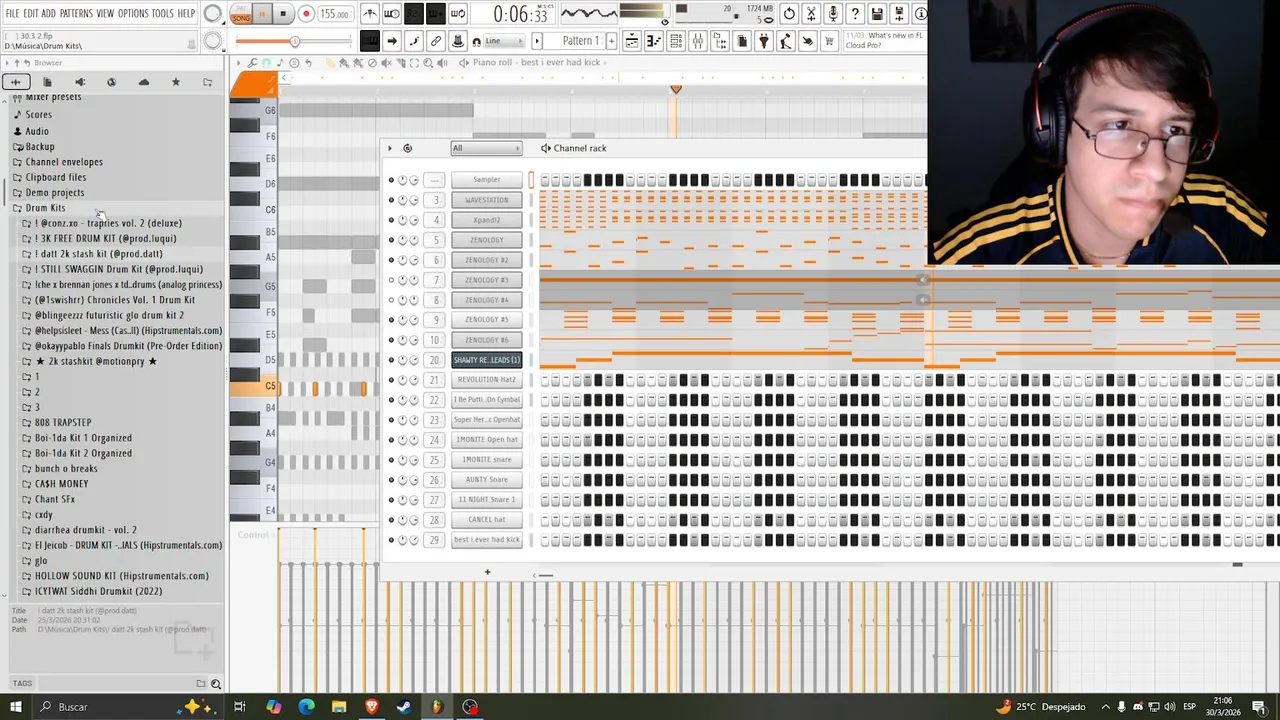The image size is (1280, 720).
Task: Open the 'Line' snap selector dropdown
Action: coord(503,41)
